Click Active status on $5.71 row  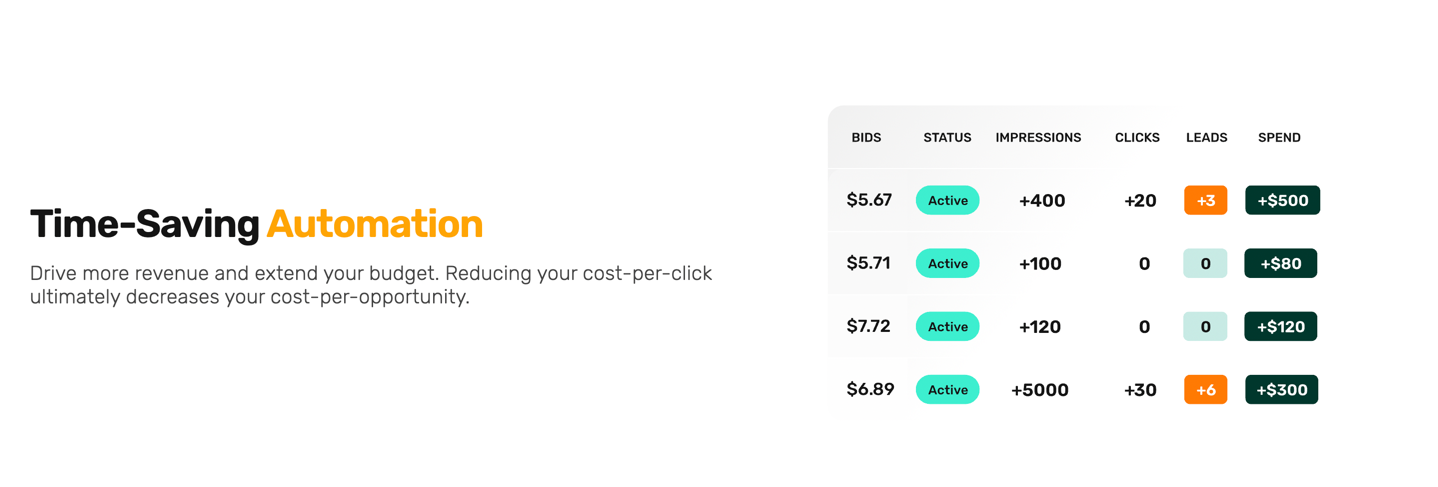pos(947,264)
